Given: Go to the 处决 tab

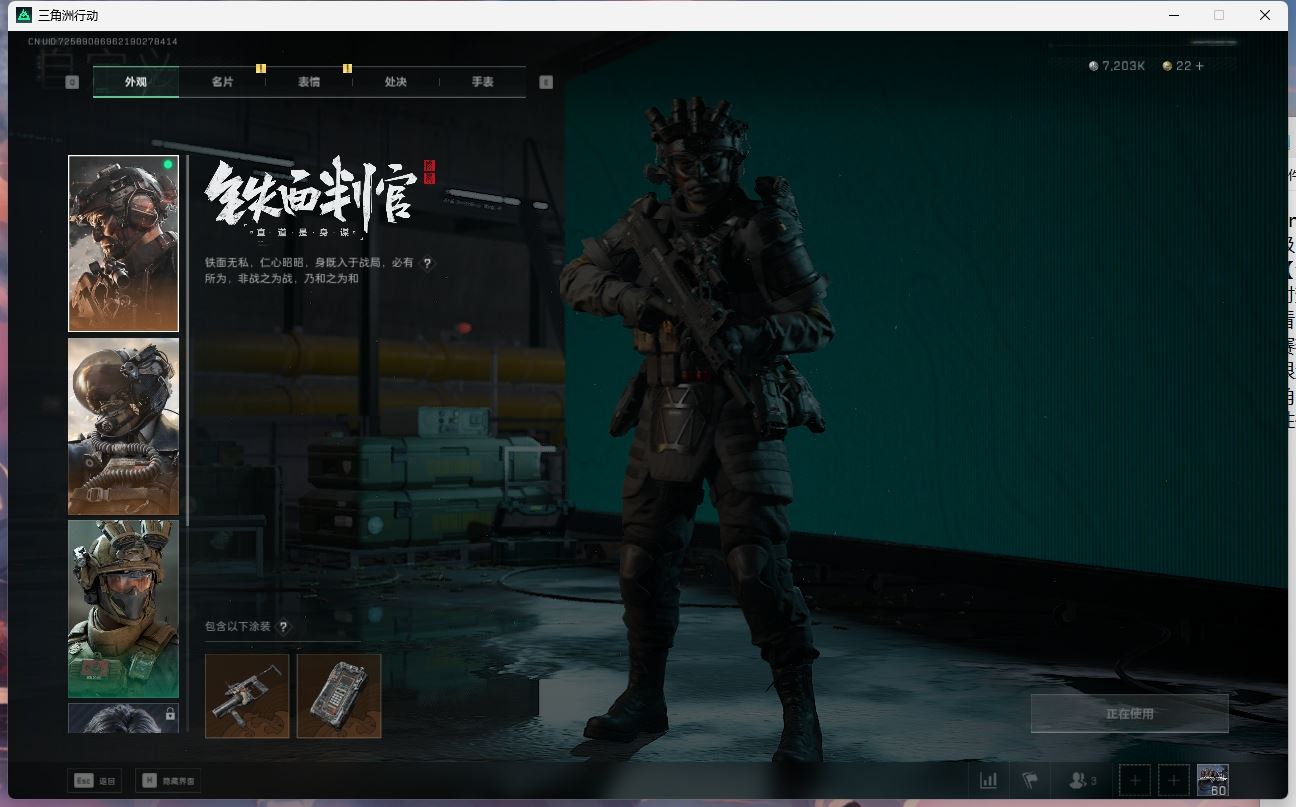Looking at the screenshot, I should click(396, 82).
